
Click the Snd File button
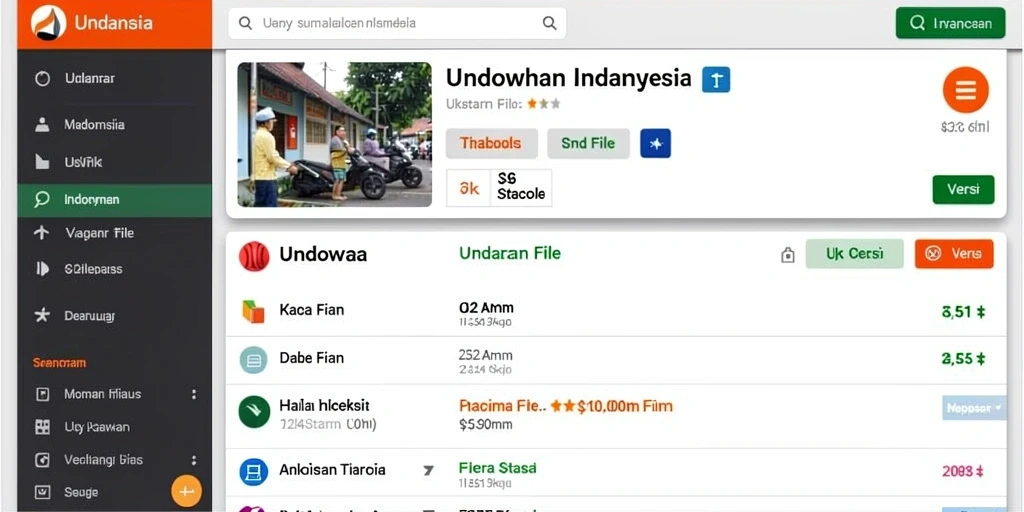coord(588,144)
